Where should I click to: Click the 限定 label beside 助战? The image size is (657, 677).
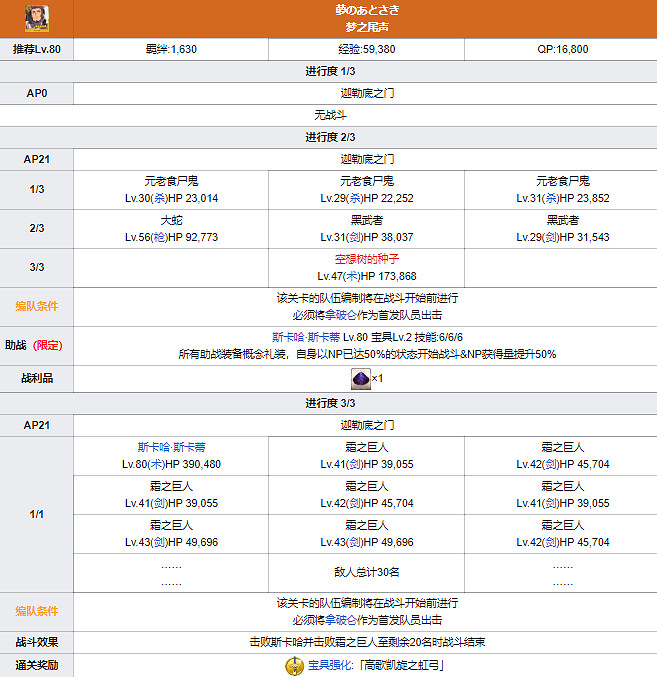[x=48, y=345]
